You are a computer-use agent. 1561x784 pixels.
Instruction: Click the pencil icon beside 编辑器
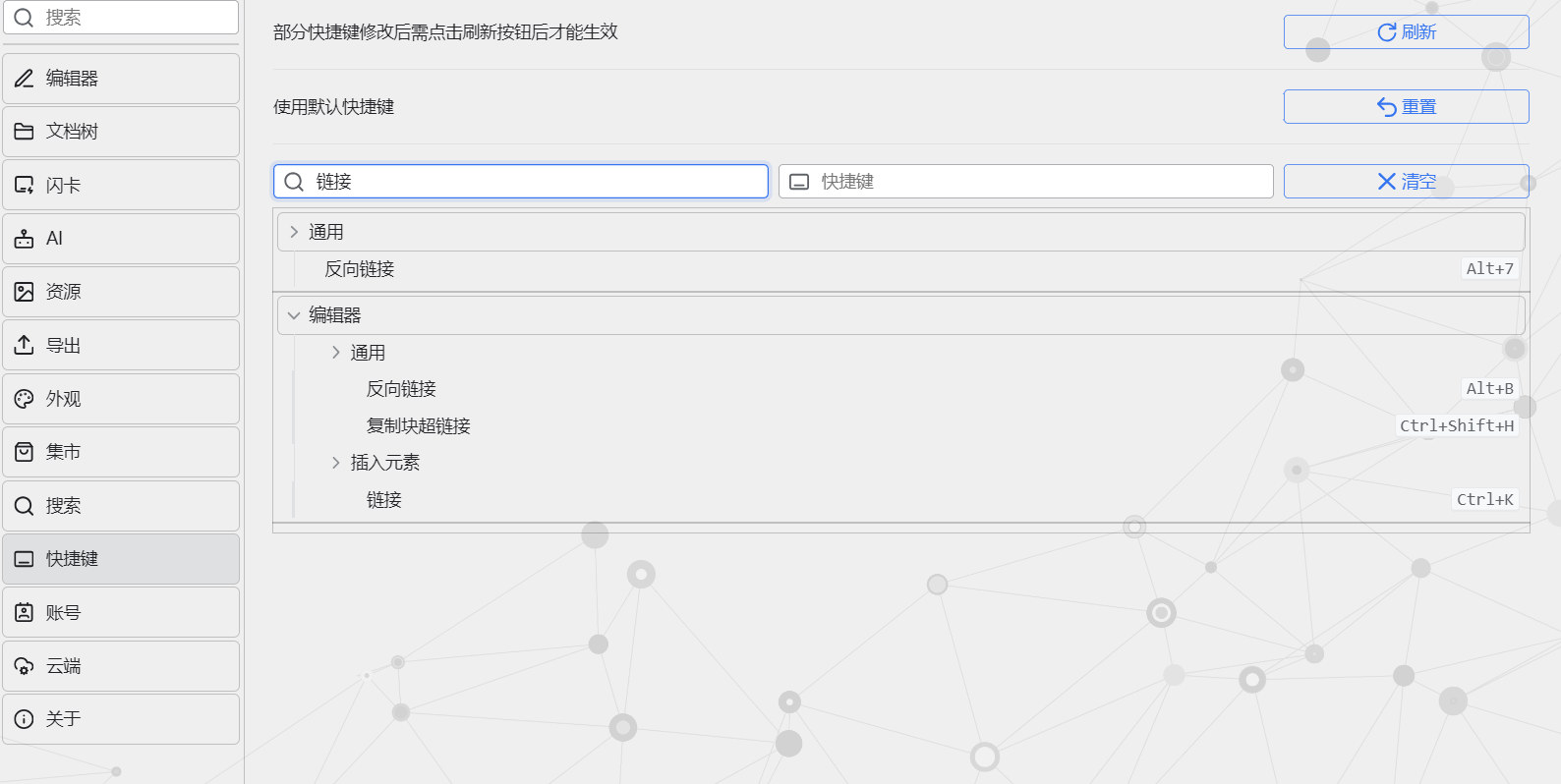tap(25, 79)
